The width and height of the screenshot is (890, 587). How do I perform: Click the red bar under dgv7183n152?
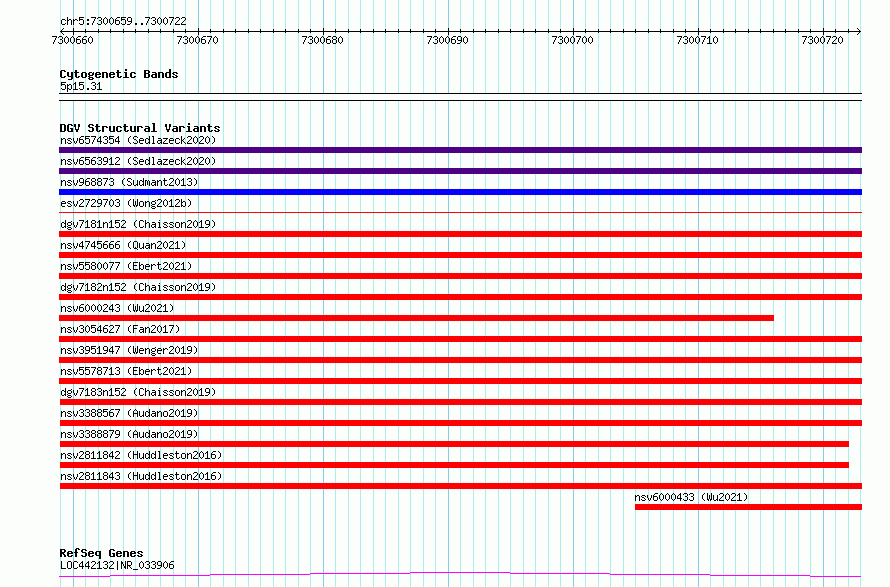(460, 402)
